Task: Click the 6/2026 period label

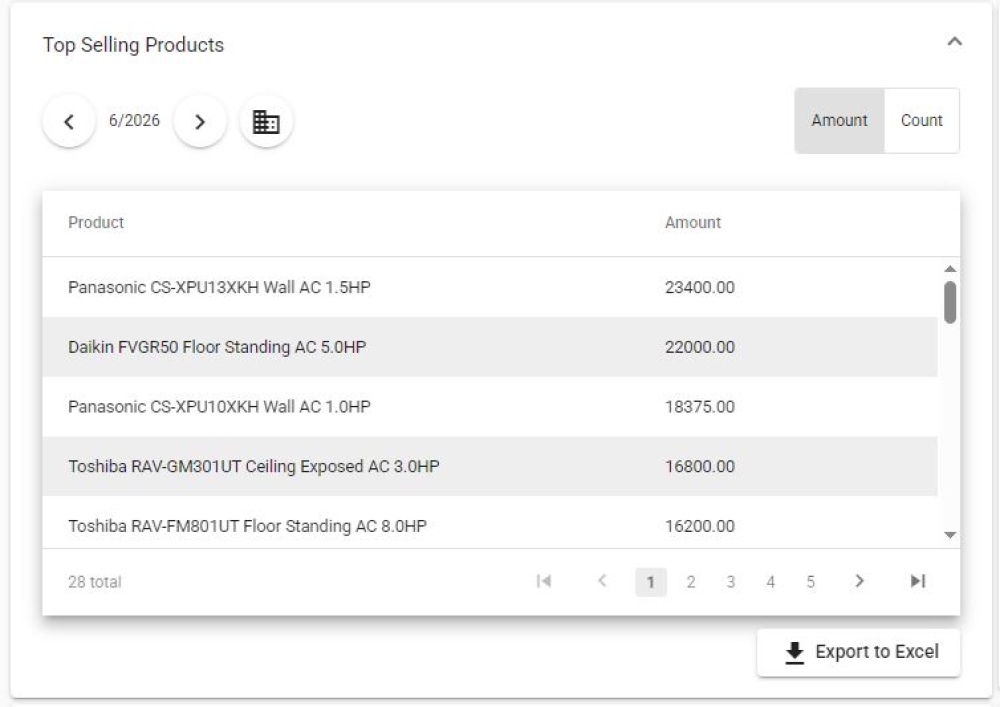Action: point(134,120)
